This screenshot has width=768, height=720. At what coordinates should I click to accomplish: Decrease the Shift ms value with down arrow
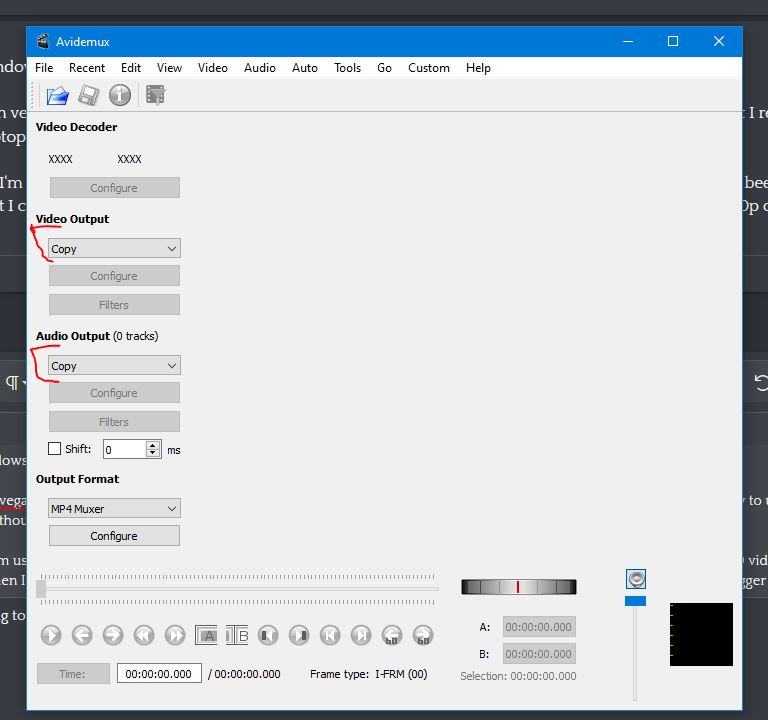[x=153, y=453]
